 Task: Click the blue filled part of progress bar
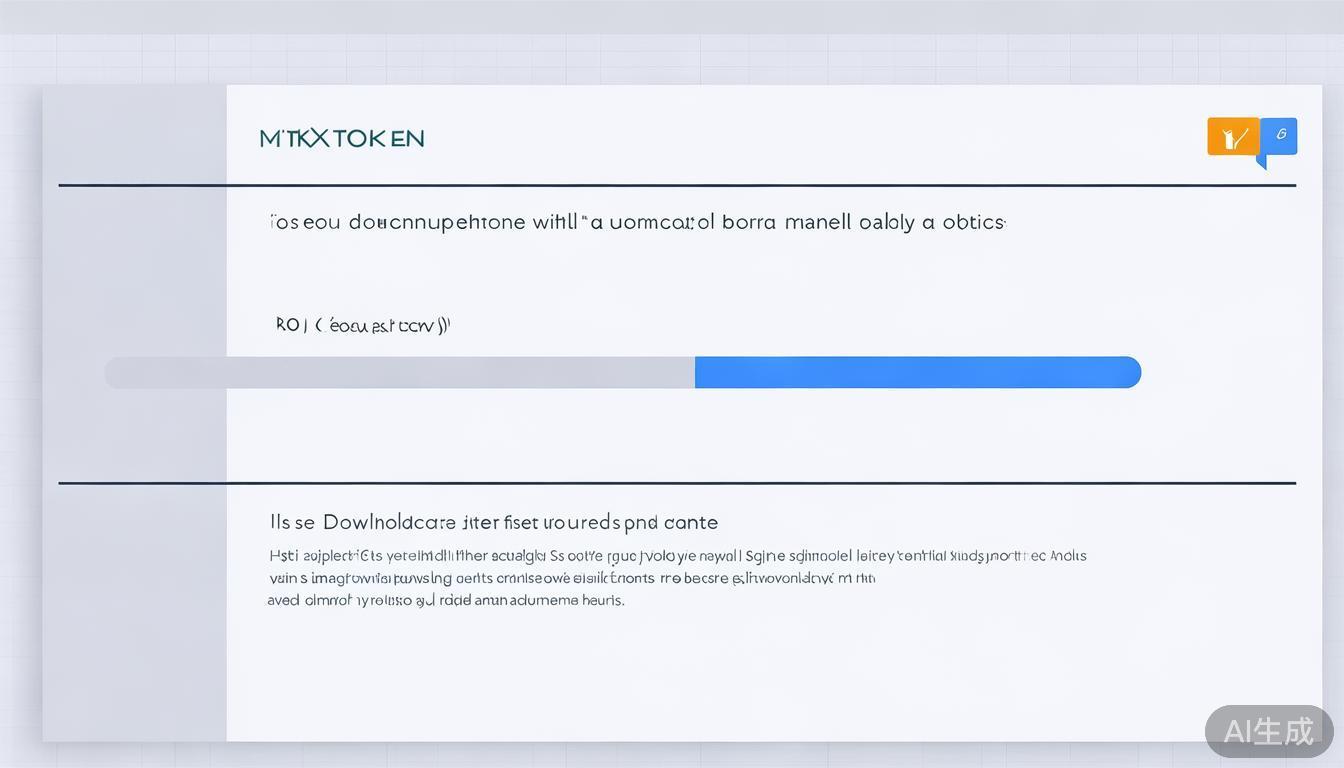pyautogui.click(x=917, y=372)
